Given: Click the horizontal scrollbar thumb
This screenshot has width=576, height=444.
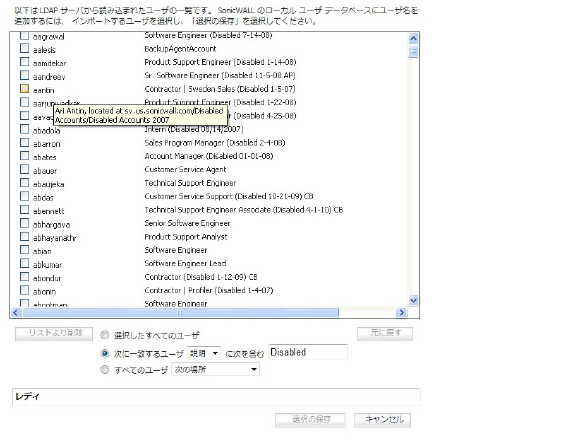Looking at the screenshot, I should (x=180, y=313).
